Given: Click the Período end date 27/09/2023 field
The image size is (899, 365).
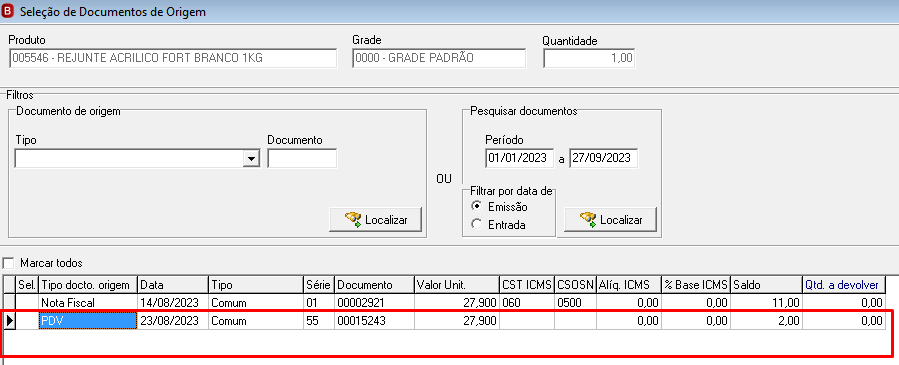Looking at the screenshot, I should pyautogui.click(x=604, y=158).
